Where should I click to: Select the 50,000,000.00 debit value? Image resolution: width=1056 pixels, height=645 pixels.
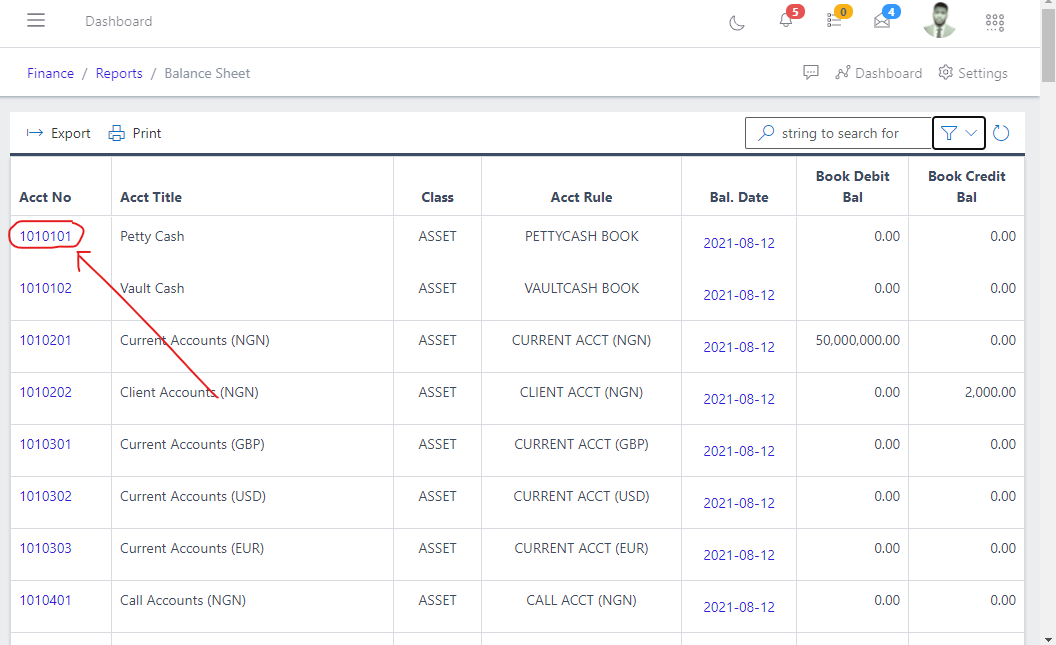click(857, 340)
